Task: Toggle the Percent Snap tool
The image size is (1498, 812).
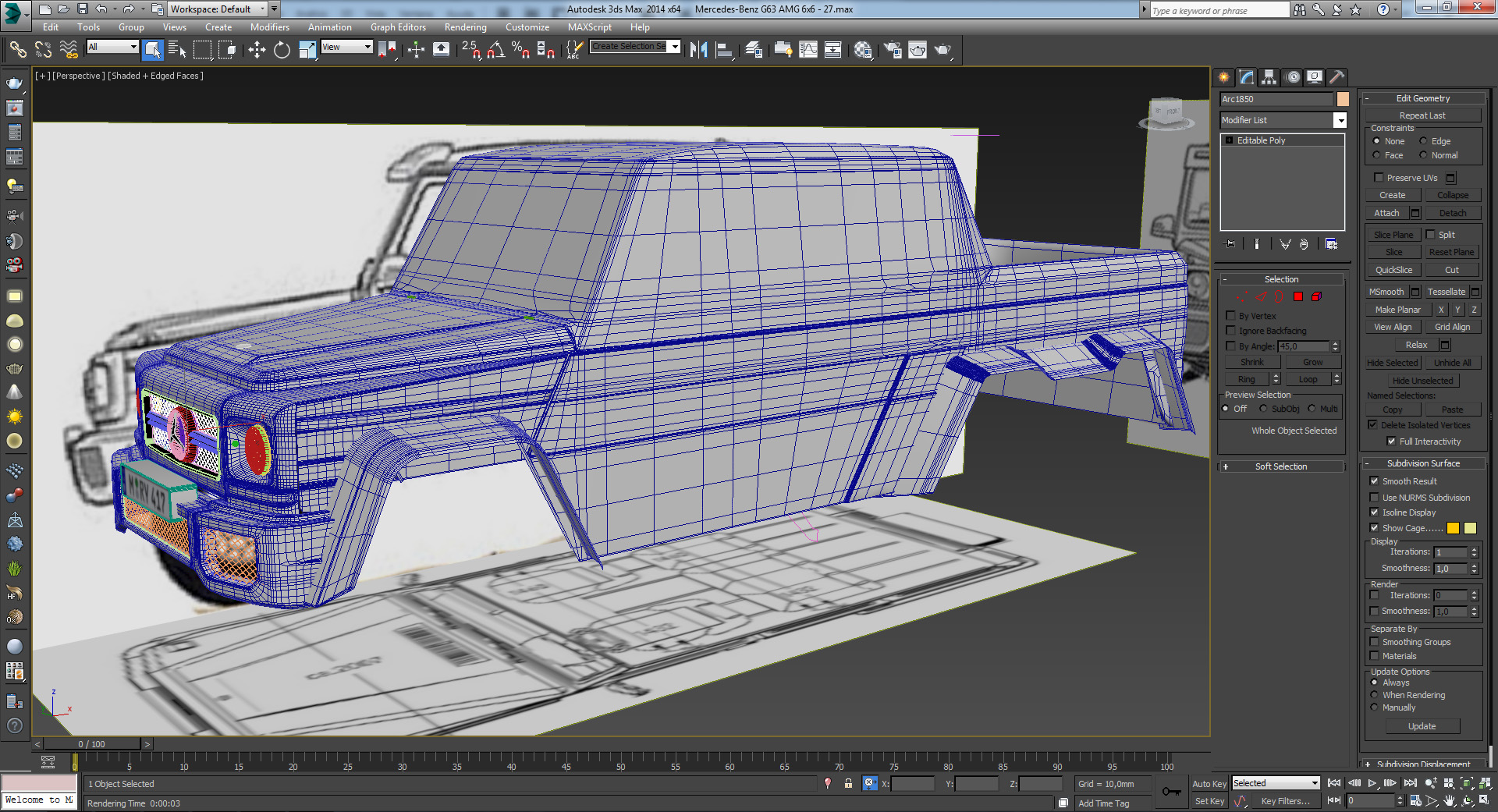Action: pos(520,50)
